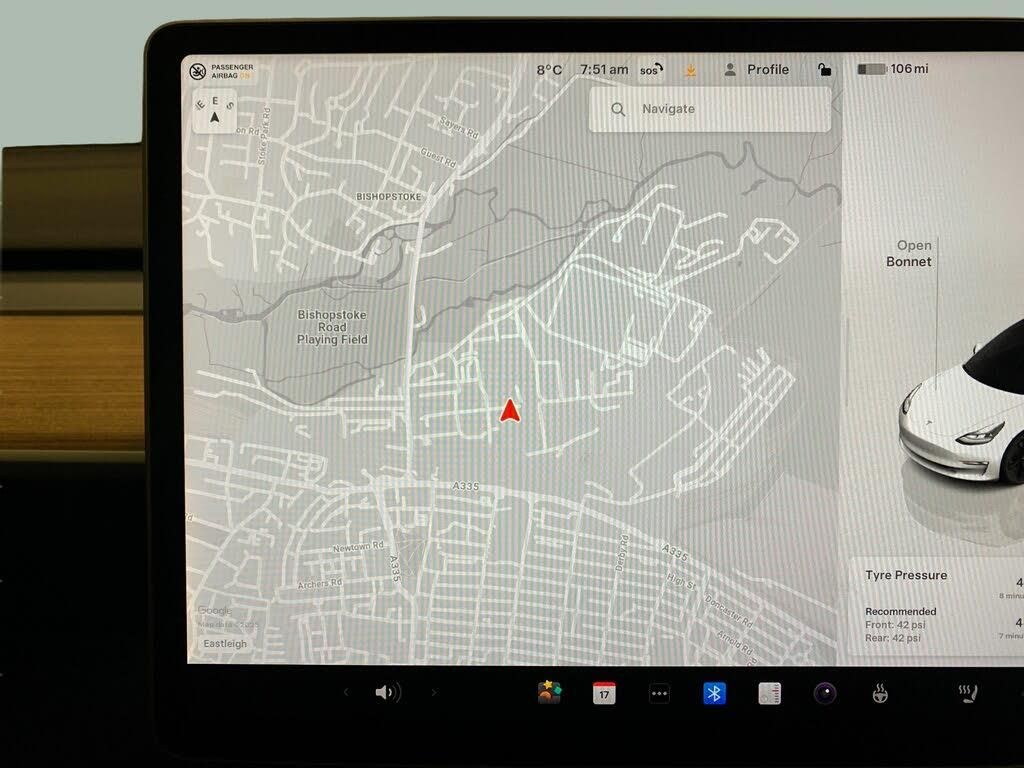This screenshot has height=768, width=1024.
Task: Tap the Derby Rd label on map
Action: pos(622,554)
